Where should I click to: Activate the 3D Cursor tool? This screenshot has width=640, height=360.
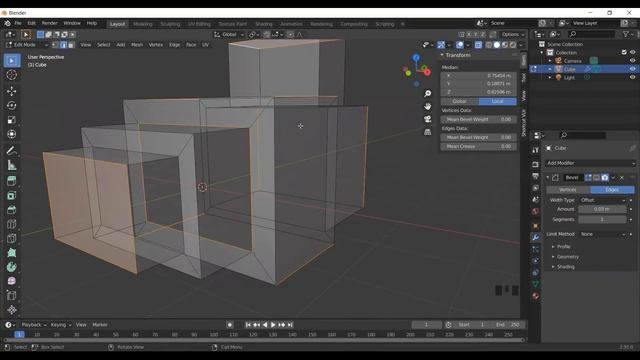click(12, 75)
